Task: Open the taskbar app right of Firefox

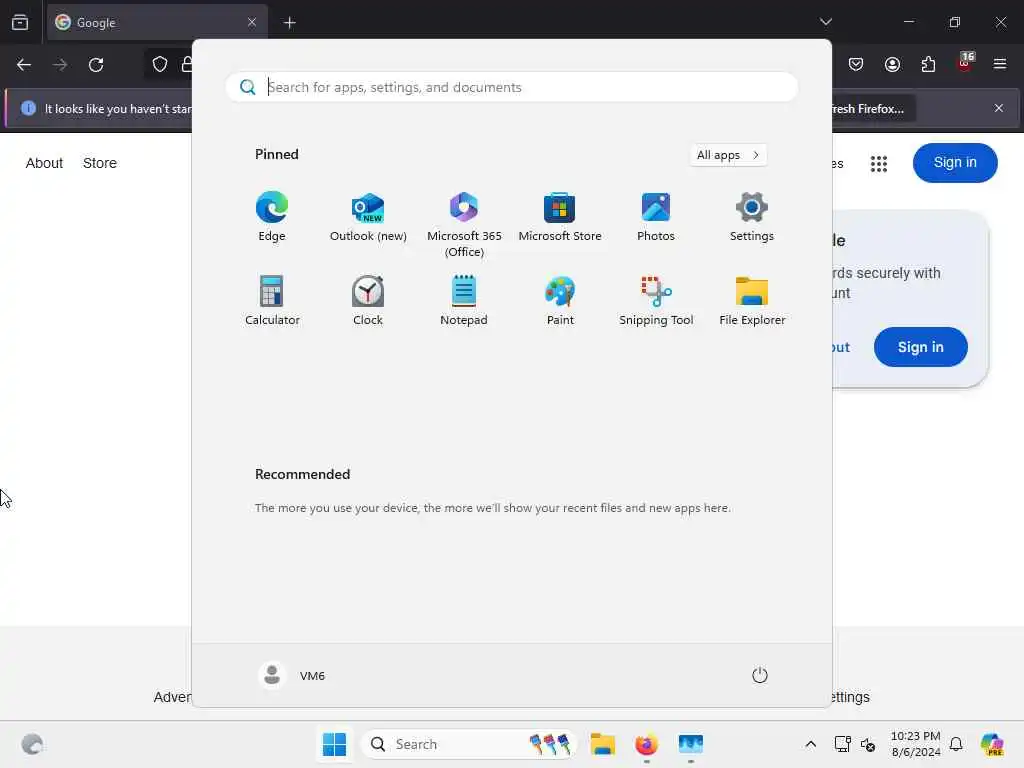Action: (690, 744)
